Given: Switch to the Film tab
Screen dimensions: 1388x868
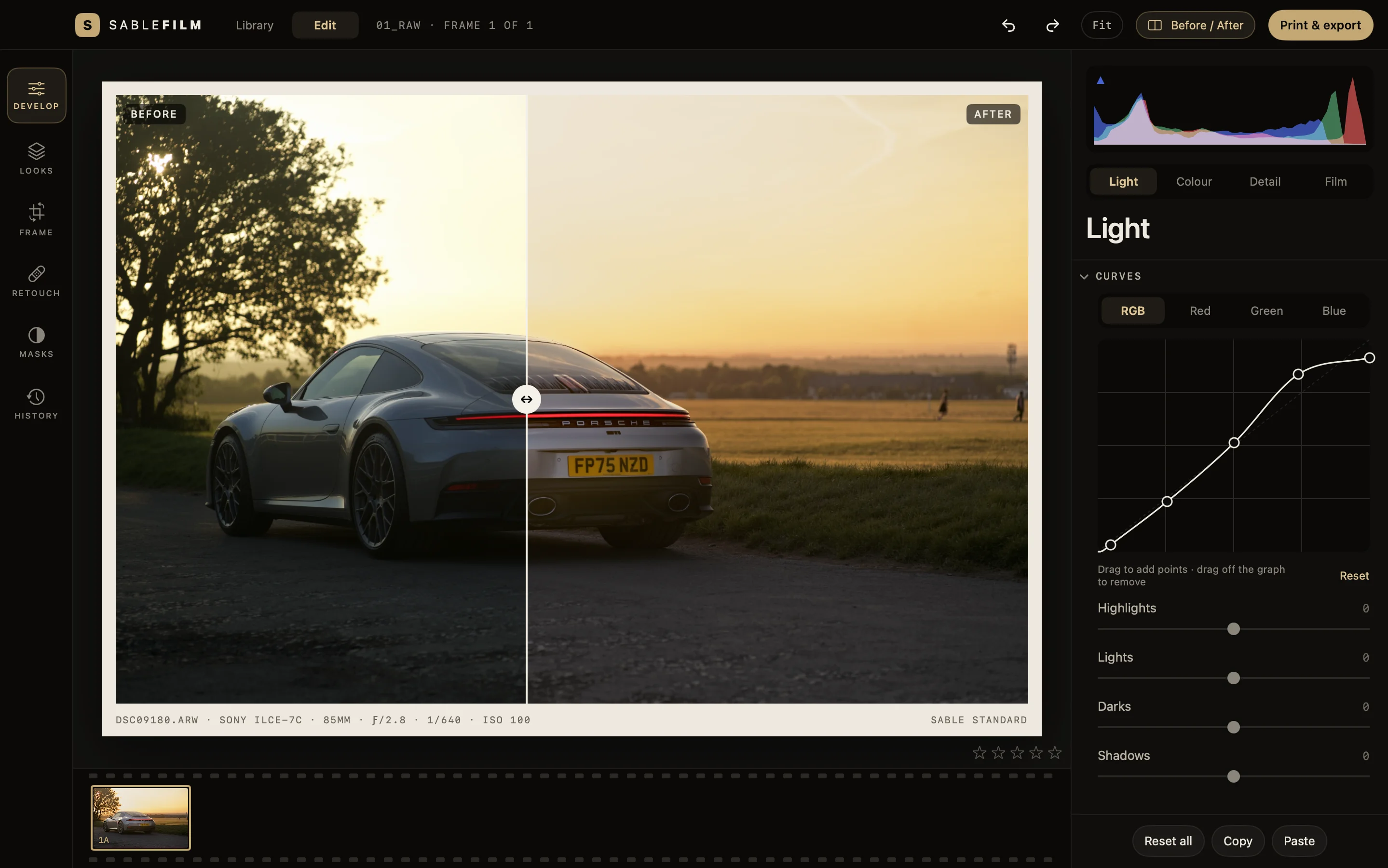Looking at the screenshot, I should [1335, 181].
